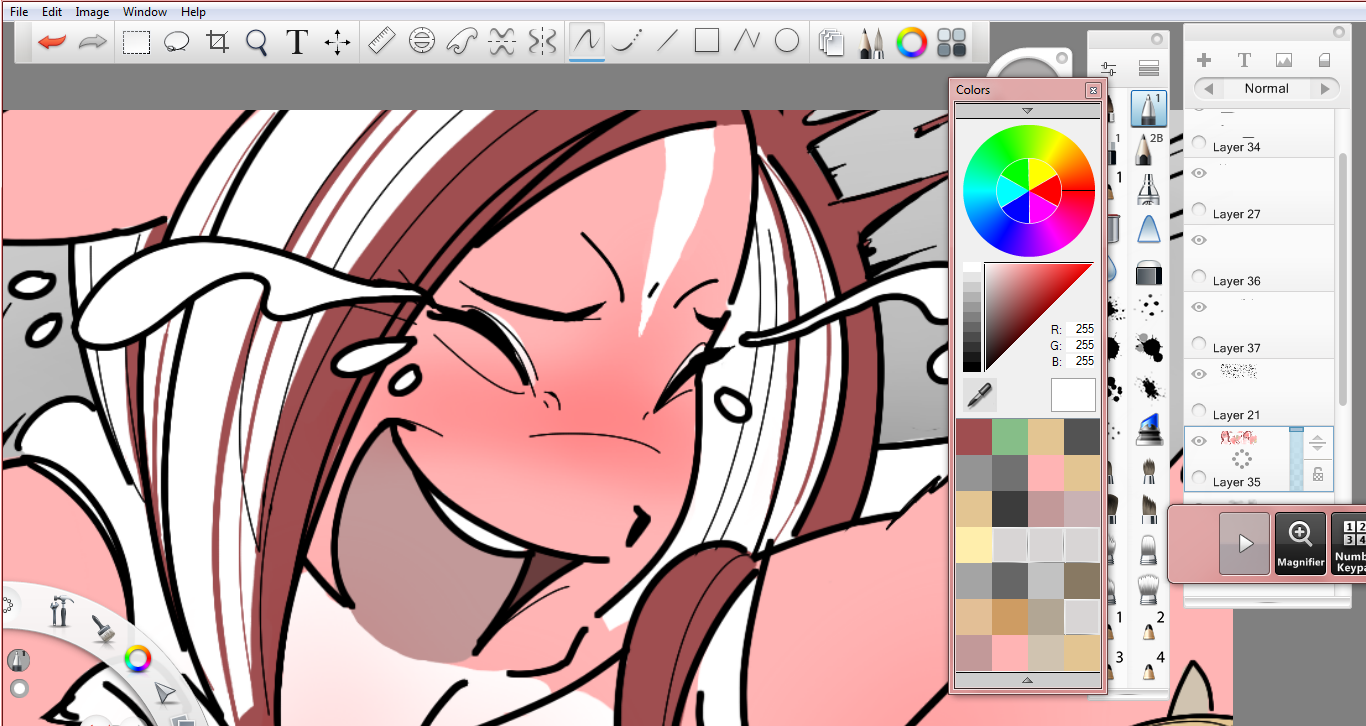Activate the Crop tool
Image resolution: width=1366 pixels, height=726 pixels.
[217, 42]
